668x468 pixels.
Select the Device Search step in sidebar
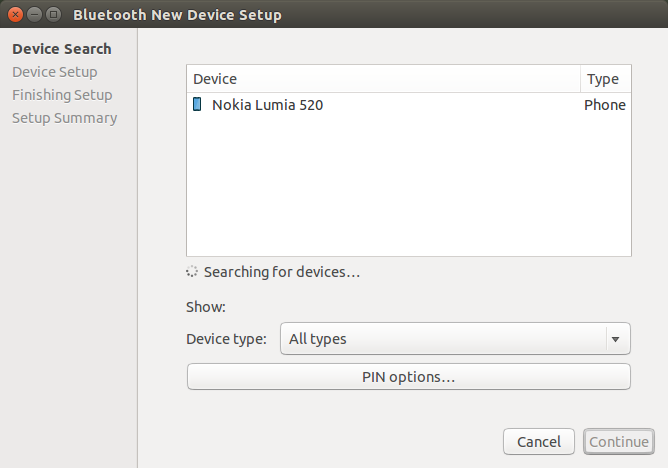point(62,49)
